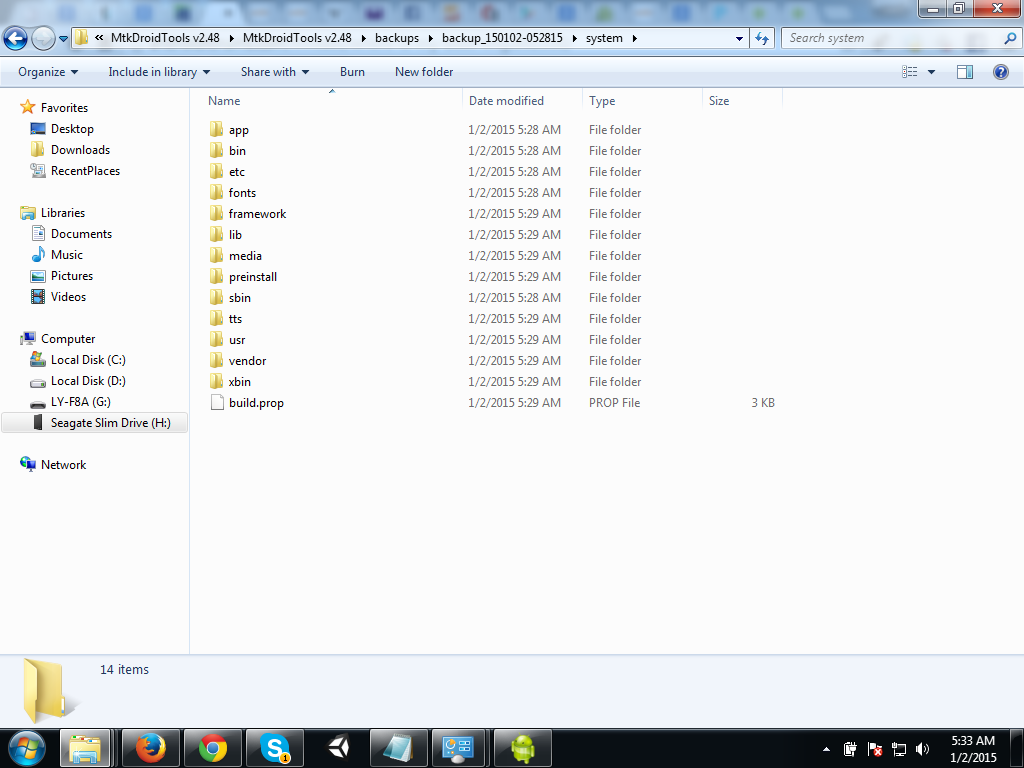This screenshot has height=768, width=1024.
Task: Expand the Include in library dropdown
Action: 159,72
